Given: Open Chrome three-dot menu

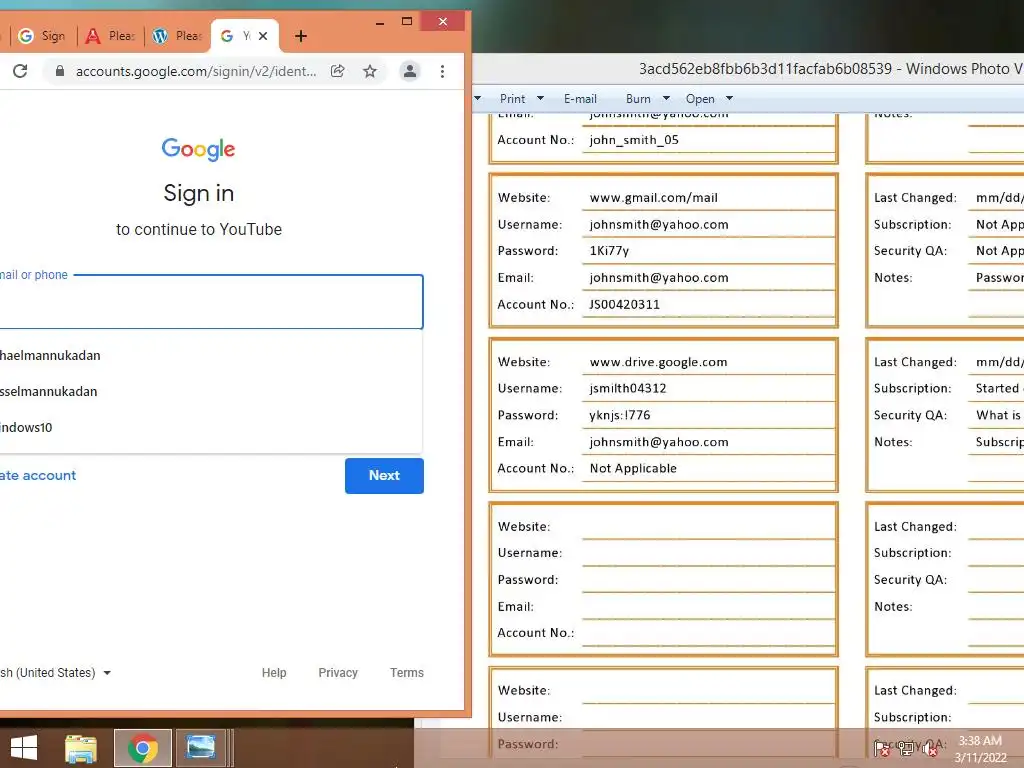Looking at the screenshot, I should pyautogui.click(x=442, y=71).
